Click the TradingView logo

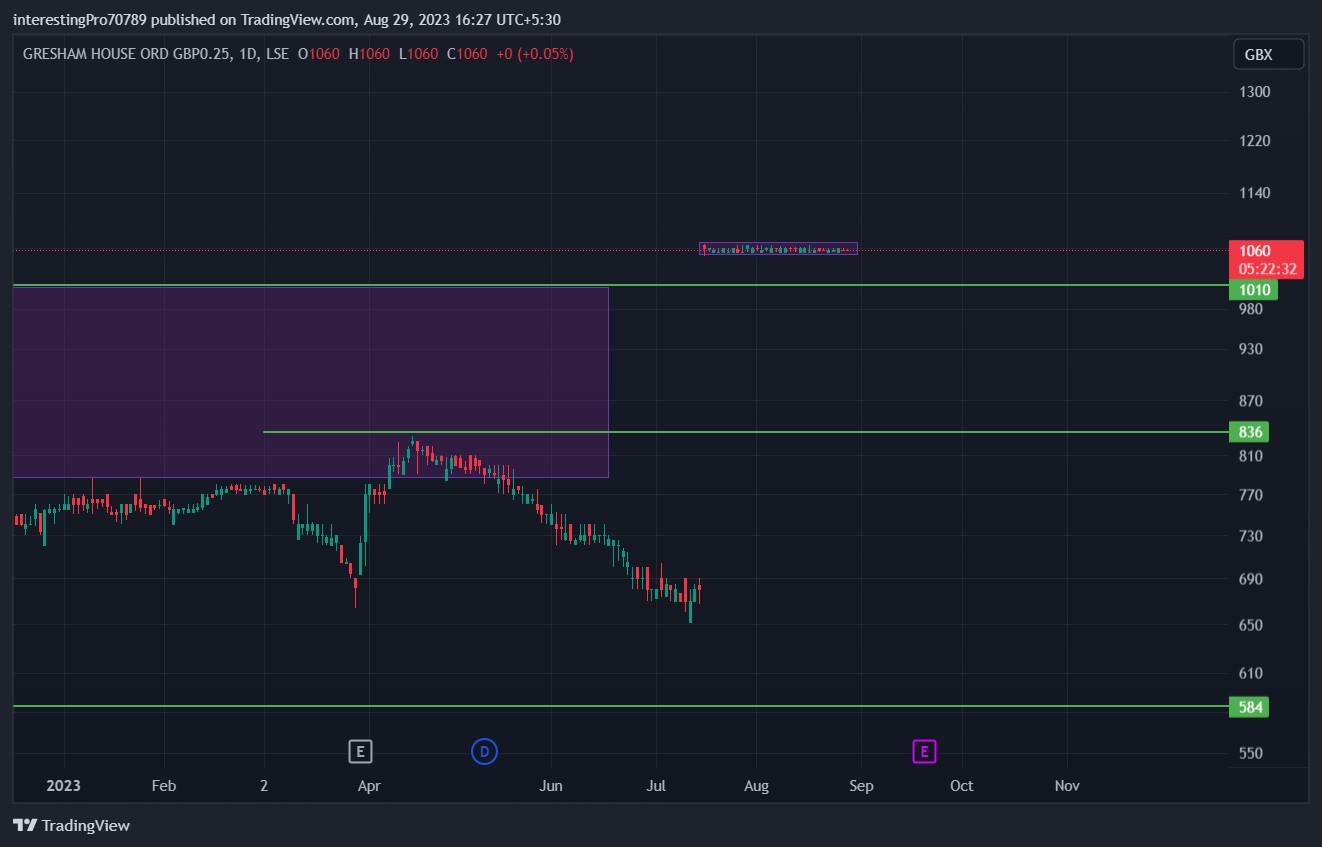click(71, 825)
